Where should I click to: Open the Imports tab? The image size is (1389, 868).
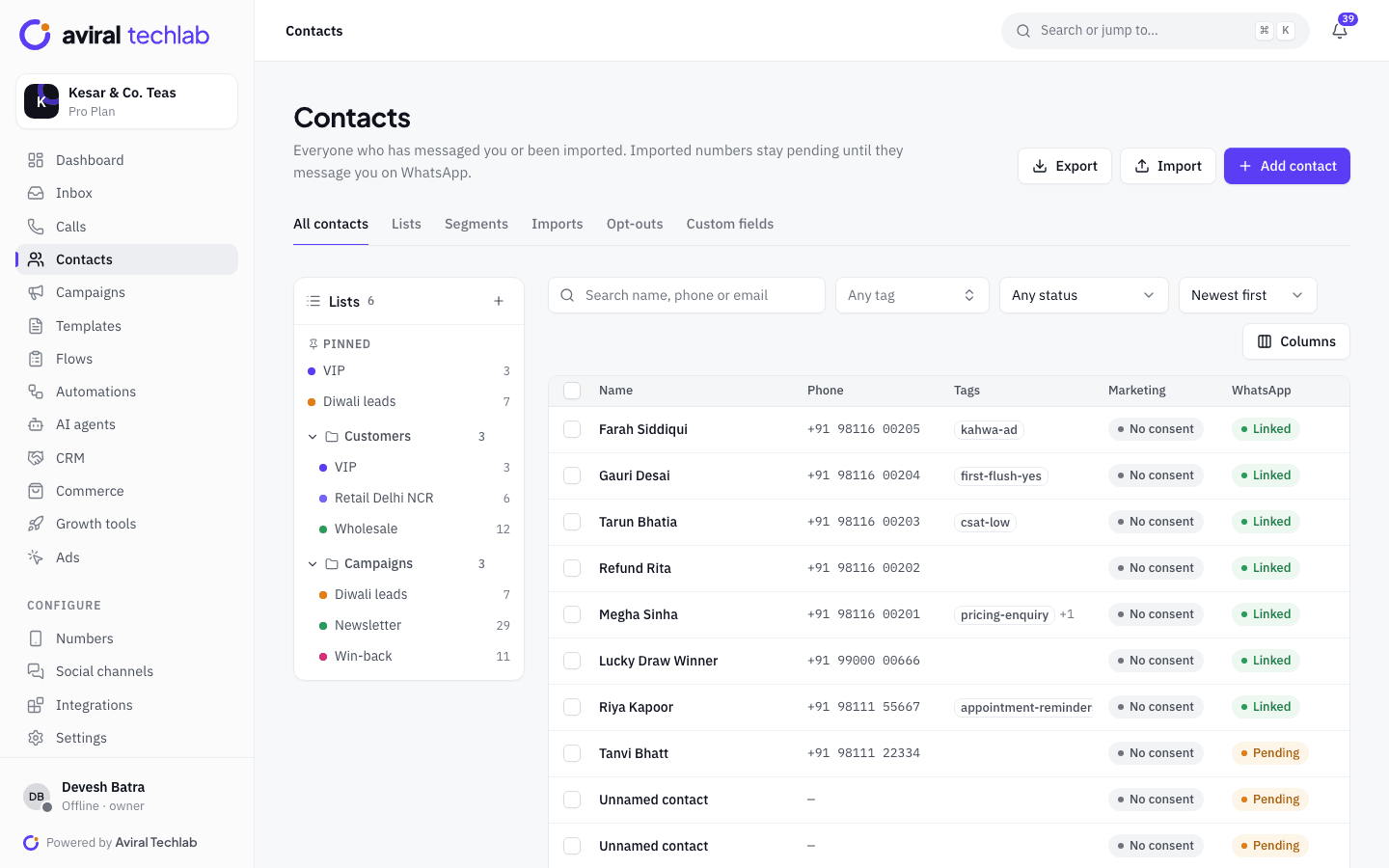(558, 224)
